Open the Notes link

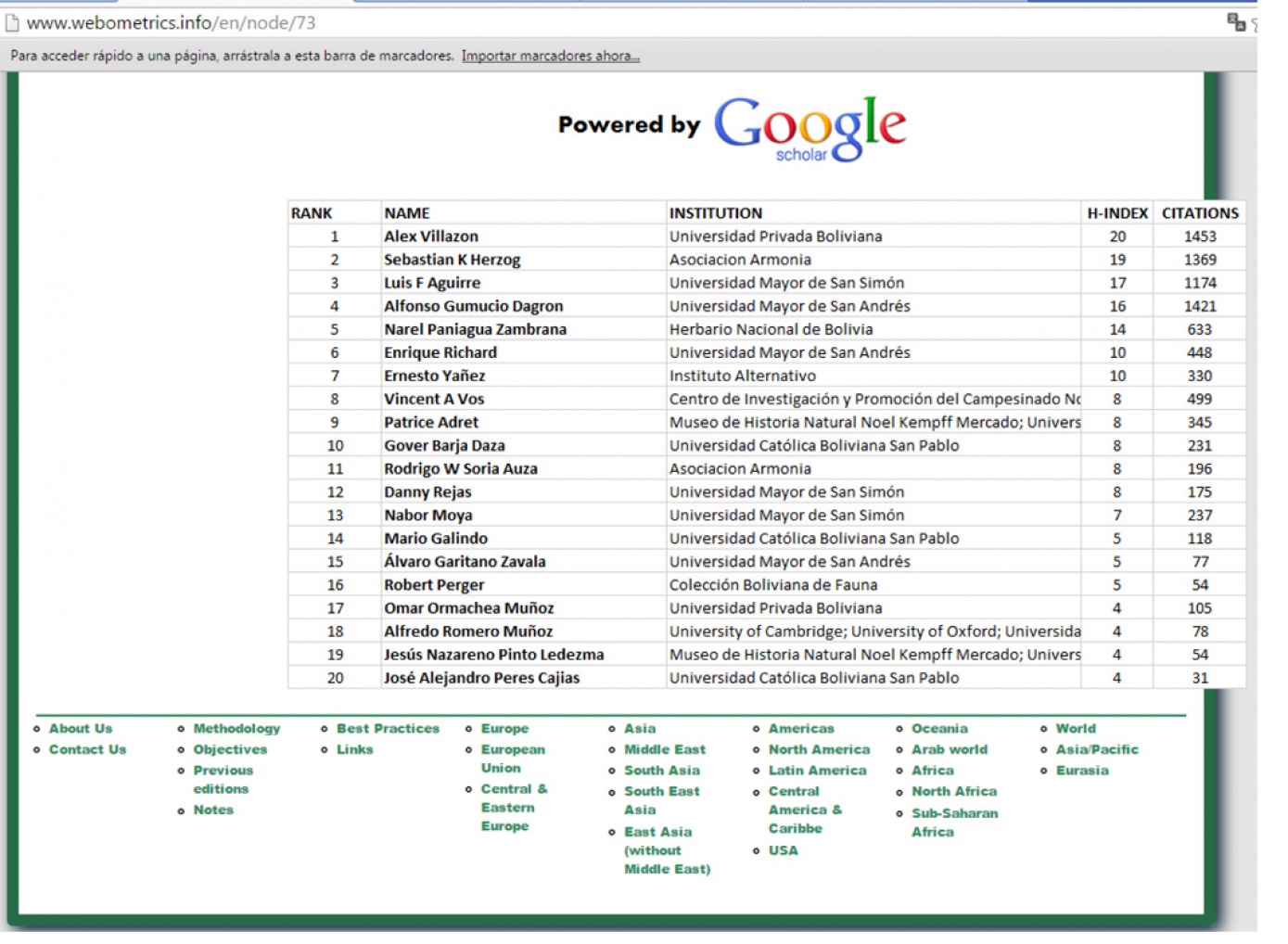(213, 810)
